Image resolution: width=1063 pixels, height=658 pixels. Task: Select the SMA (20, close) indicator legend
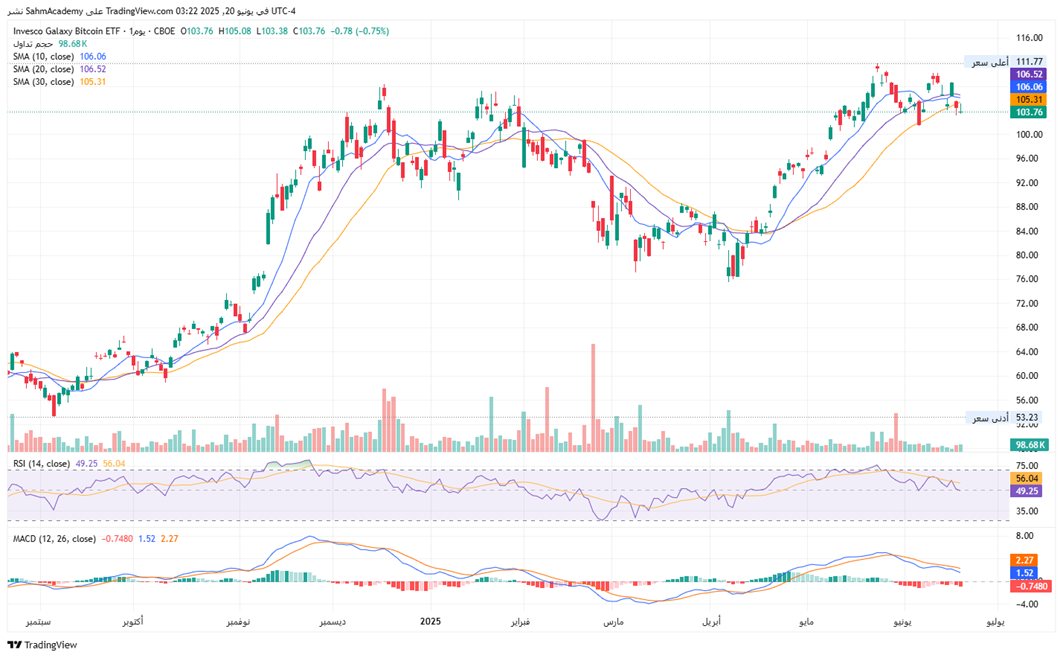coord(43,69)
